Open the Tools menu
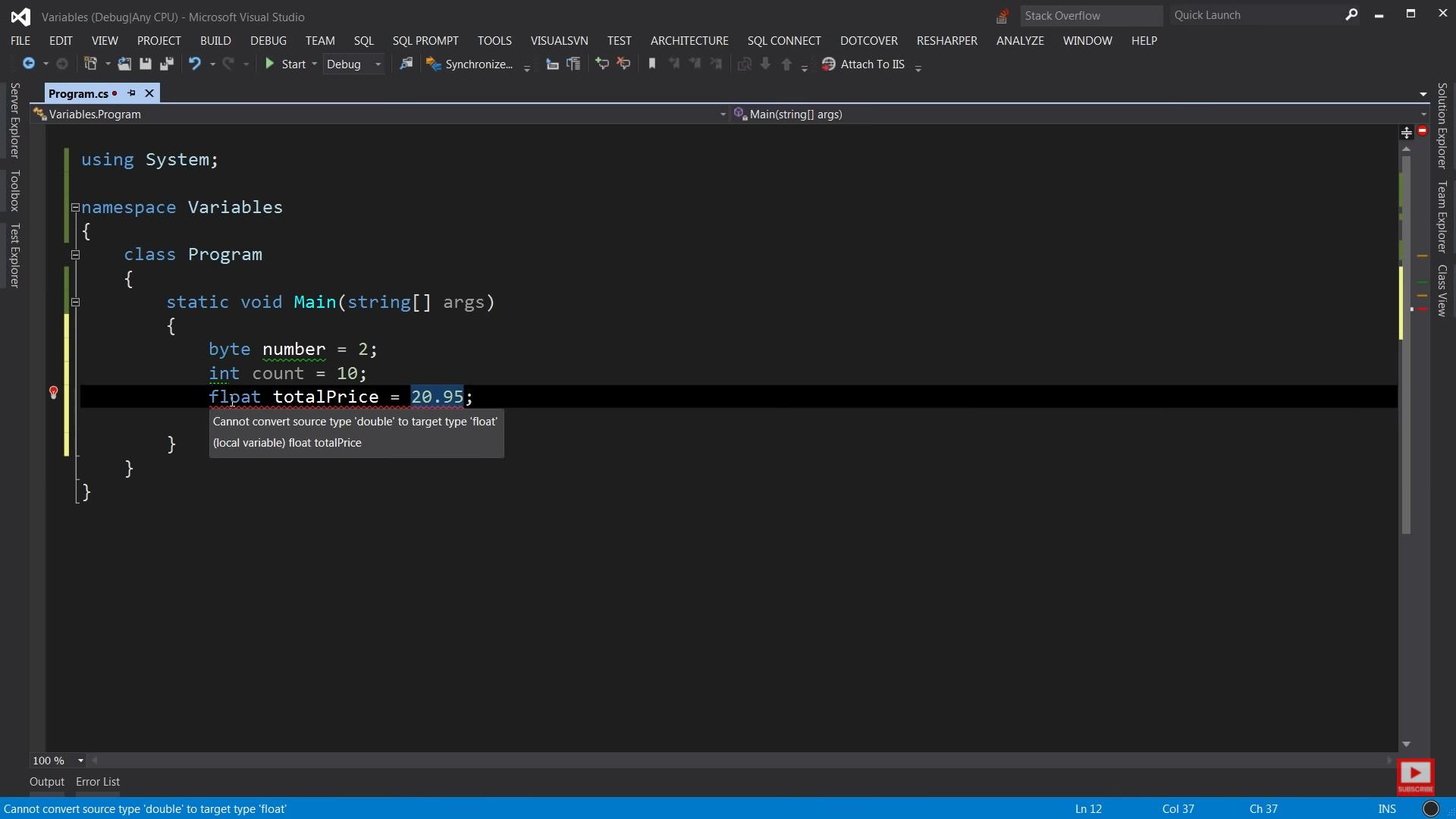1456x819 pixels. 494,41
